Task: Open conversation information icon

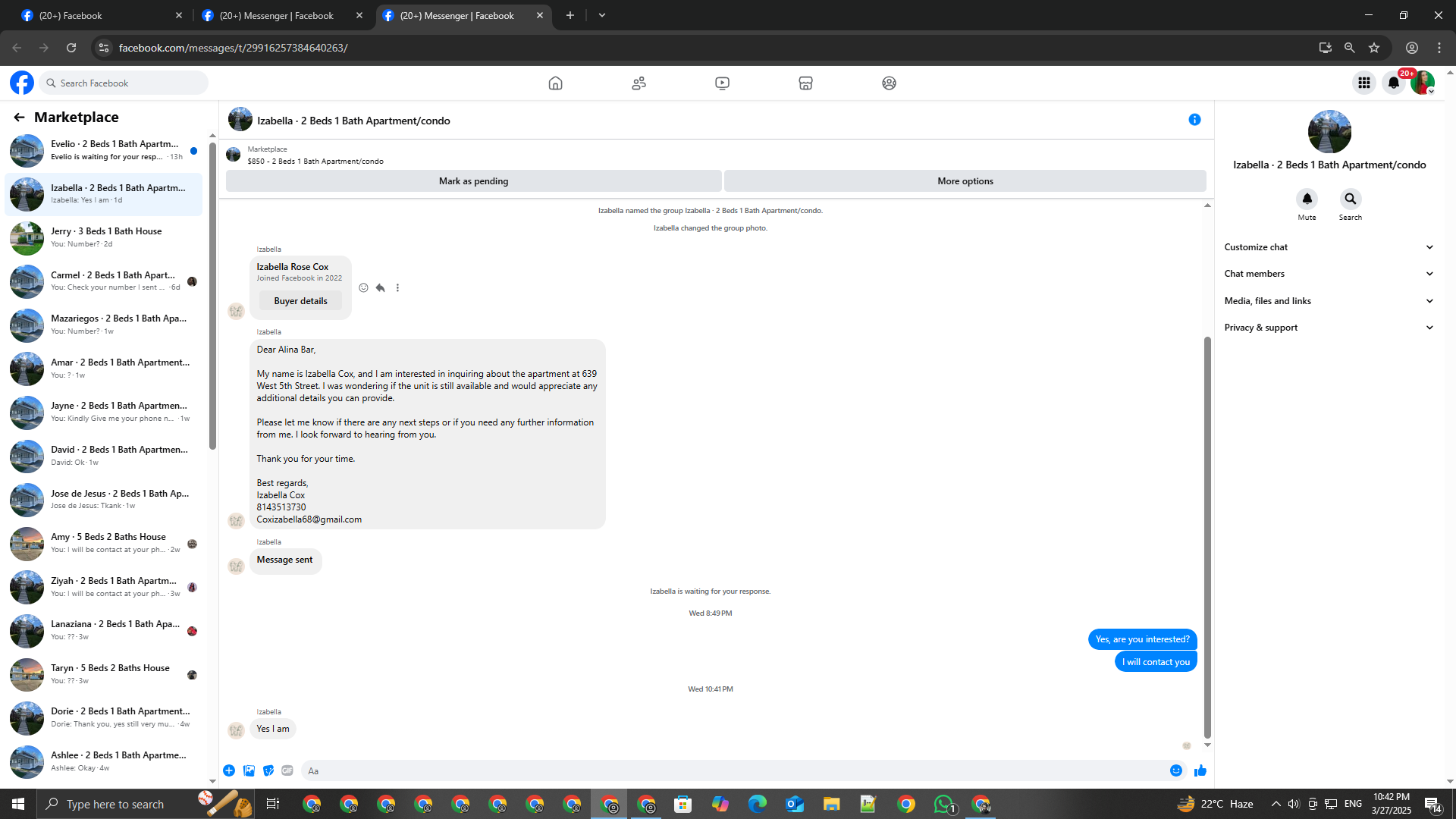Action: tap(1194, 120)
